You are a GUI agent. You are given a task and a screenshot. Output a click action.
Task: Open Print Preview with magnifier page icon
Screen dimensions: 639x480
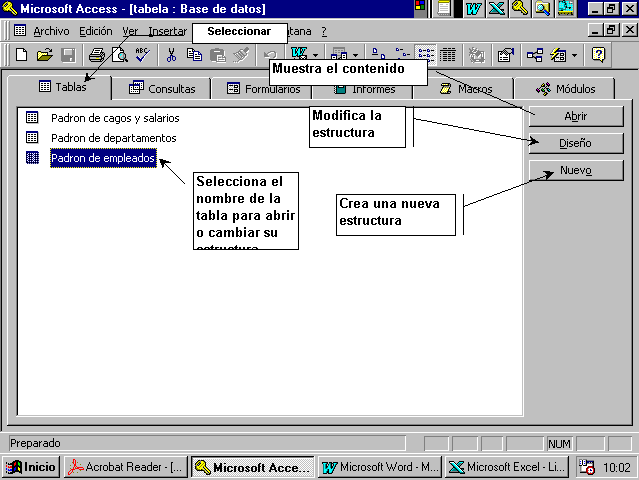point(119,55)
